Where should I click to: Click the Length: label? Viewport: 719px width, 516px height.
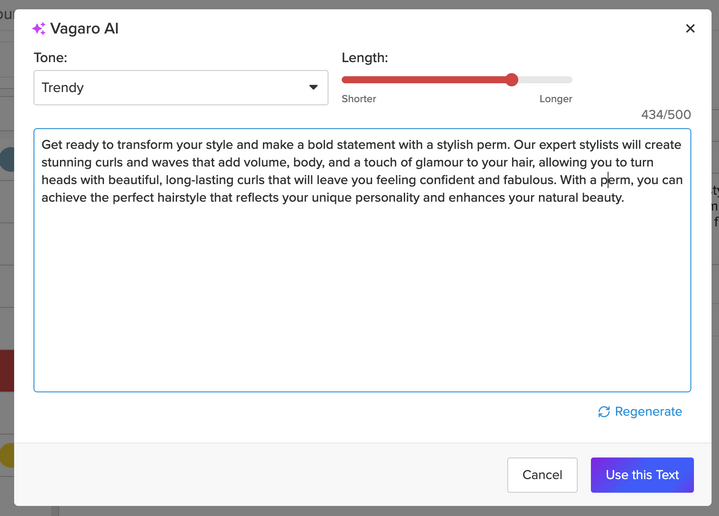click(x=365, y=58)
